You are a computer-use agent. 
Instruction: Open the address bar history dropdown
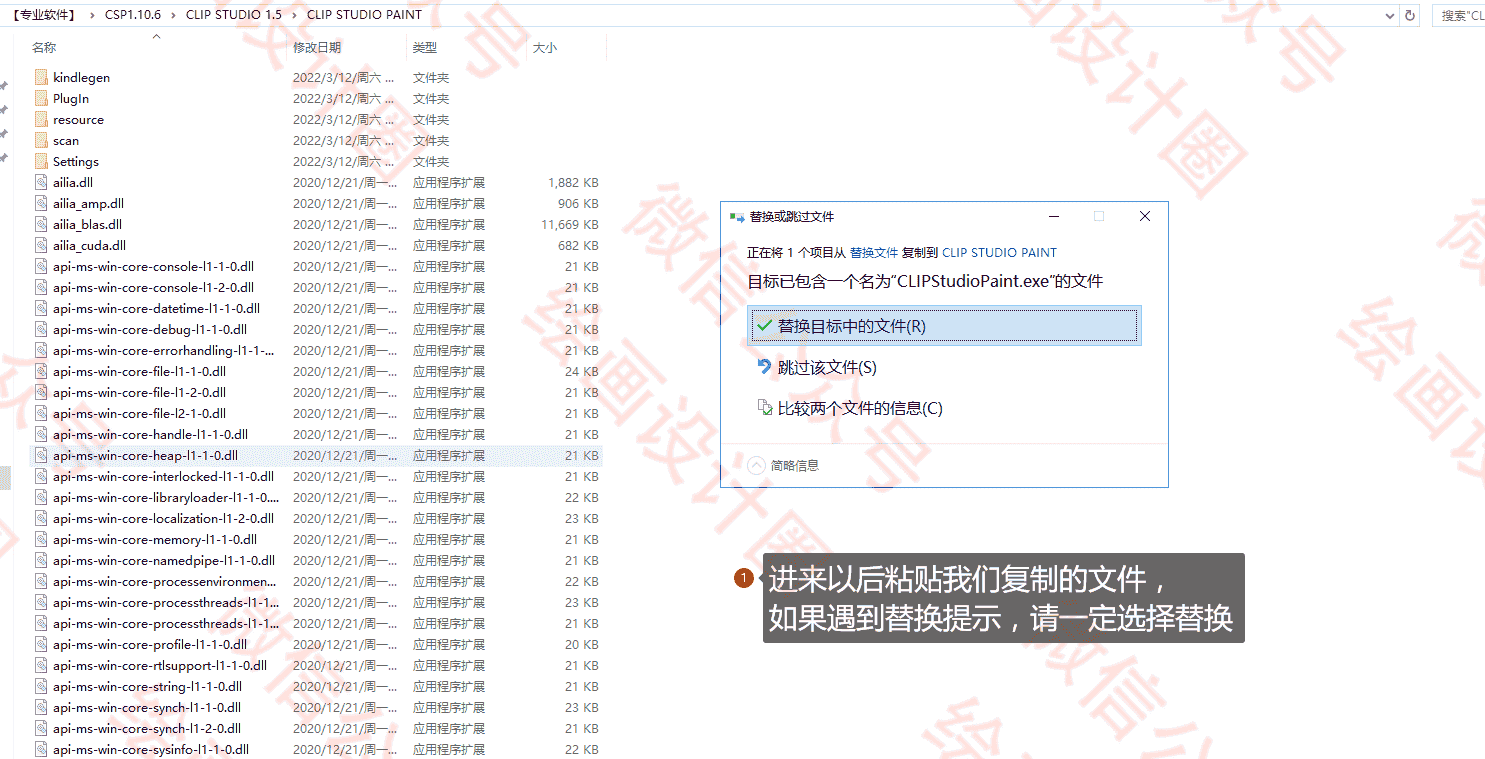(1390, 15)
